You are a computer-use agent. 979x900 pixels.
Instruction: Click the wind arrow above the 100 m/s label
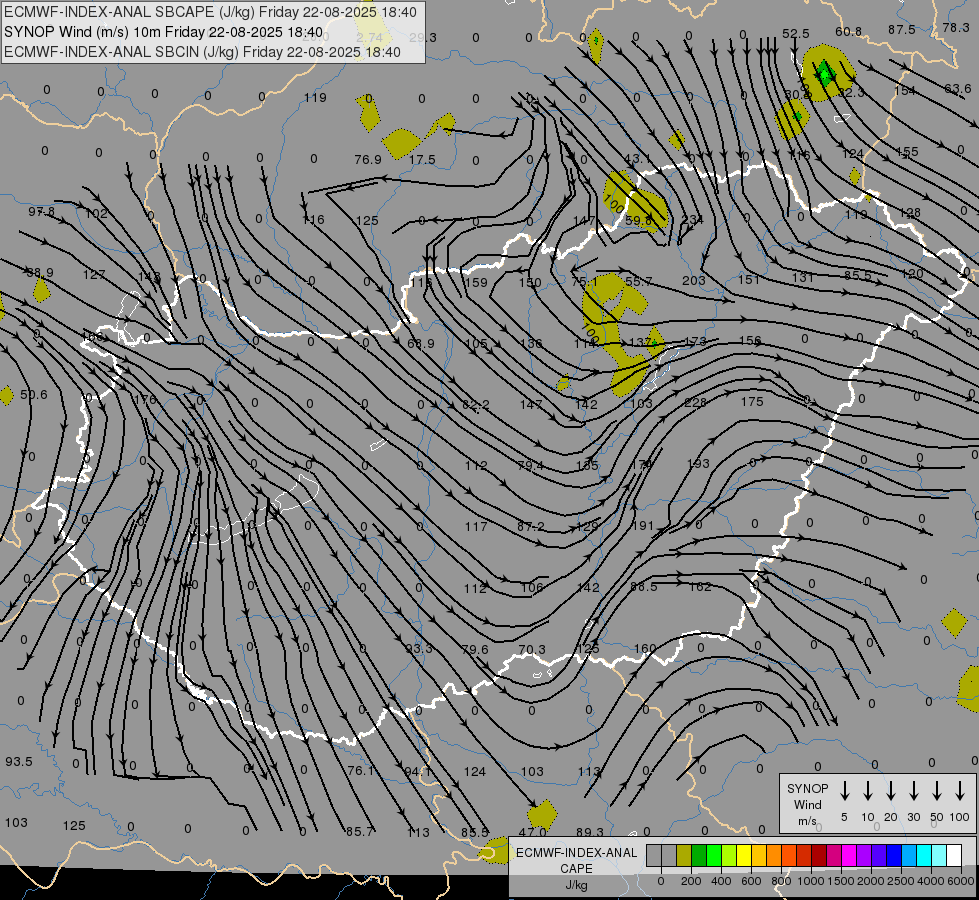pos(960,791)
